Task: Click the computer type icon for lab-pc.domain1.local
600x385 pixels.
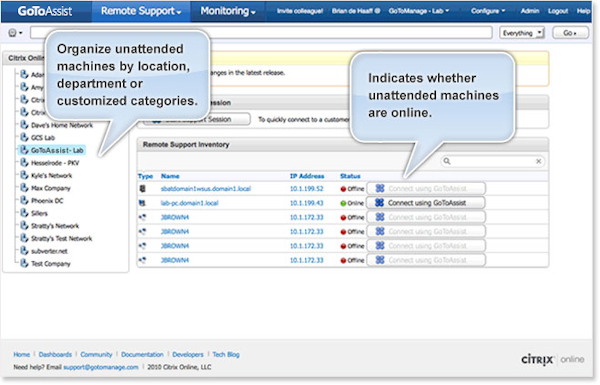Action: (142, 203)
